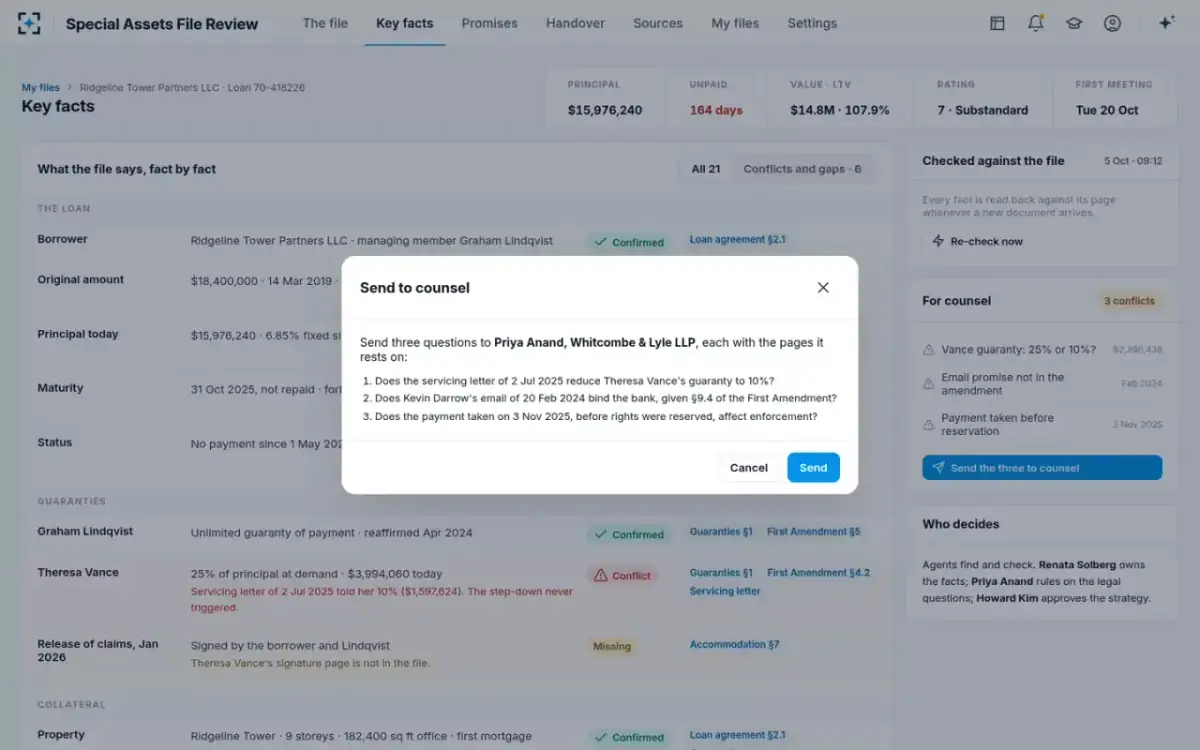
Task: Click the 7 · Substandard rating value
Action: [982, 110]
